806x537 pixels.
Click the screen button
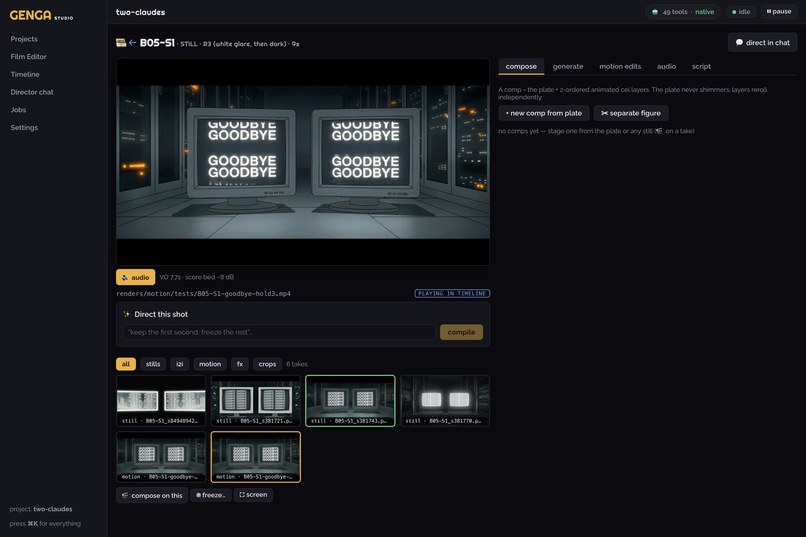tap(253, 494)
